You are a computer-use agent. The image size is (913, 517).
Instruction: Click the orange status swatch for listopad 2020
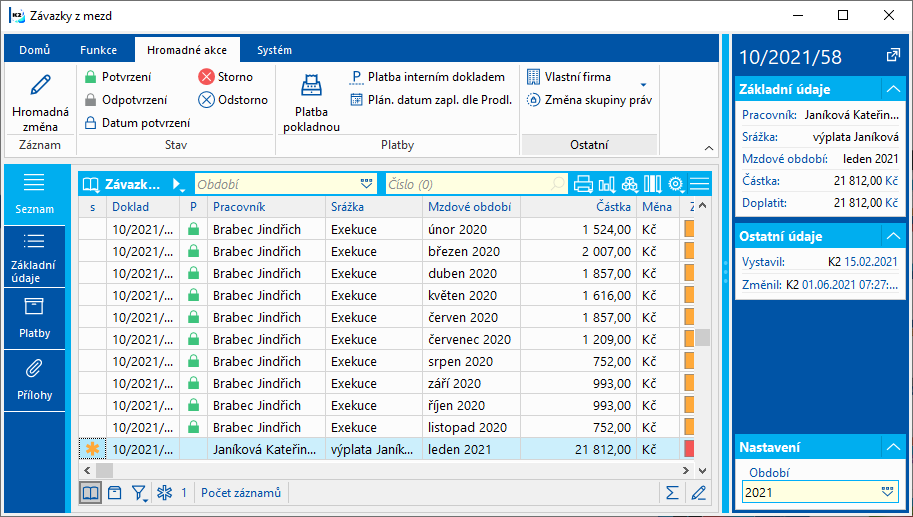pos(689,427)
